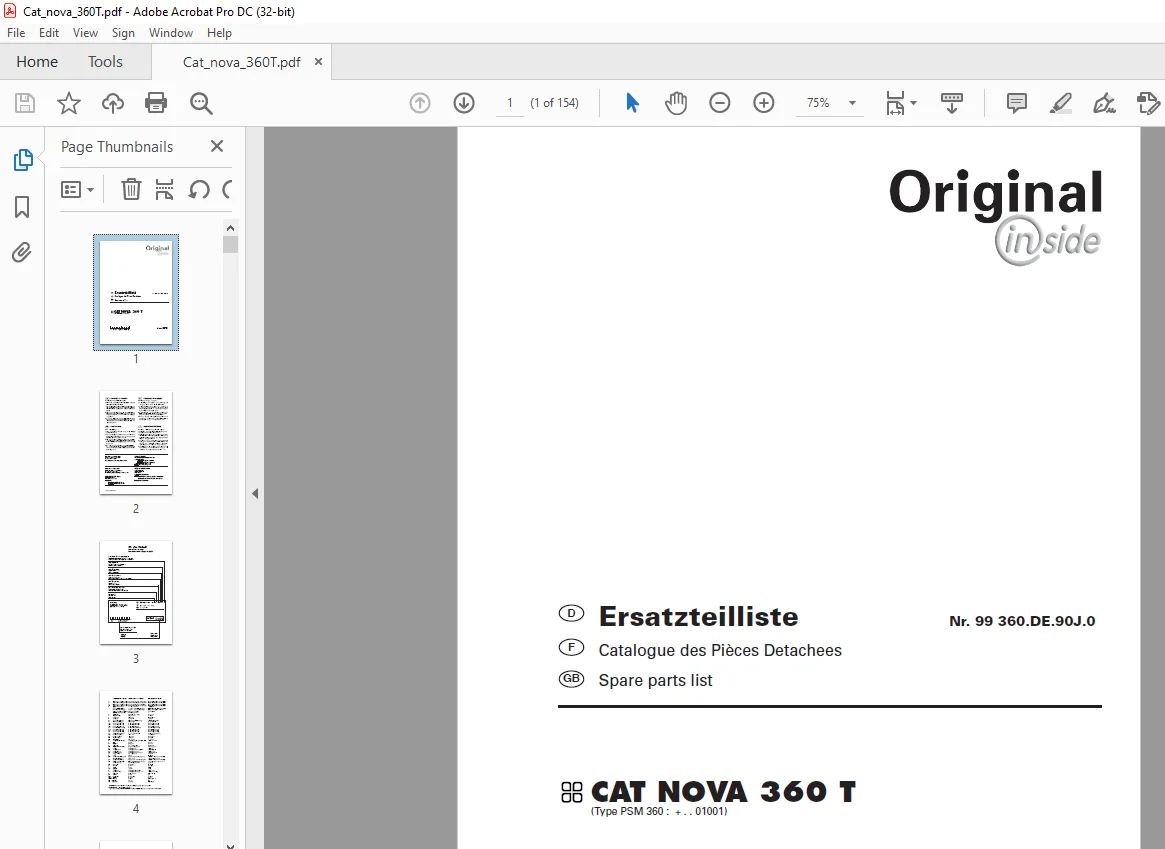Show Page Thumbnails panel in sidebar
The image size is (1165, 849).
[23, 160]
